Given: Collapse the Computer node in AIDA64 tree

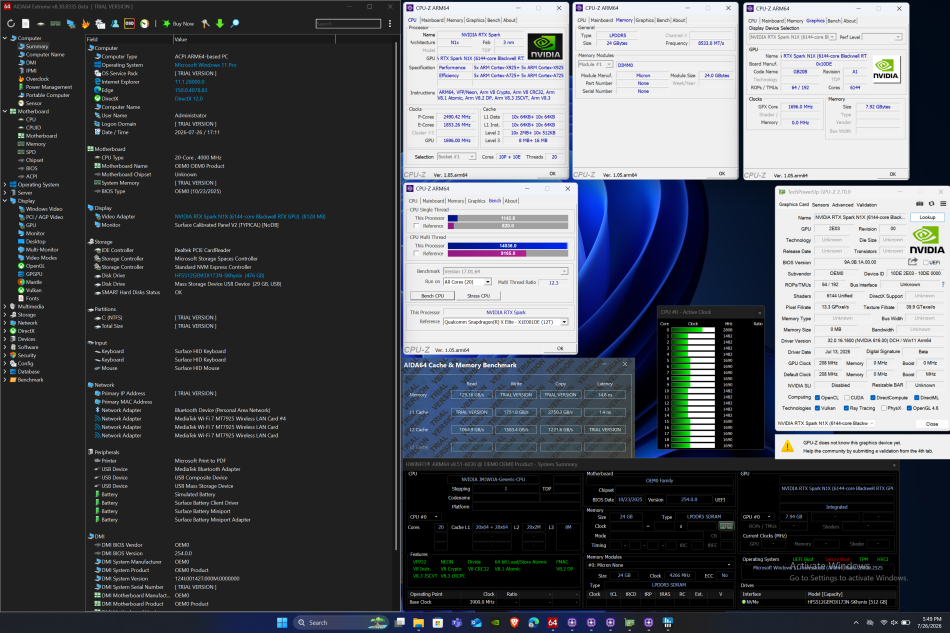Looking at the screenshot, I should coord(5,38).
